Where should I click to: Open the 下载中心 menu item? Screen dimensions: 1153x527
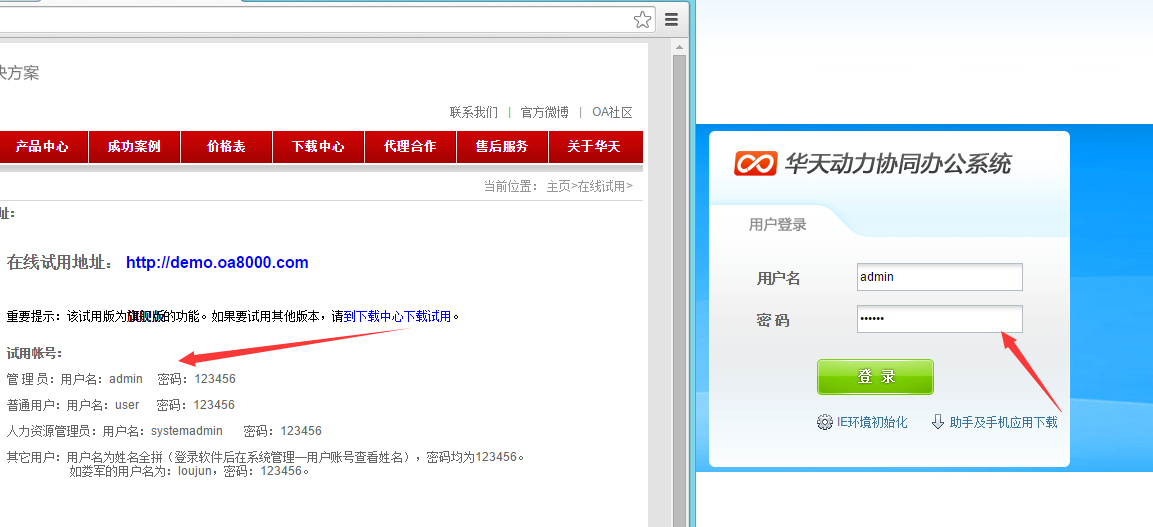point(318,146)
